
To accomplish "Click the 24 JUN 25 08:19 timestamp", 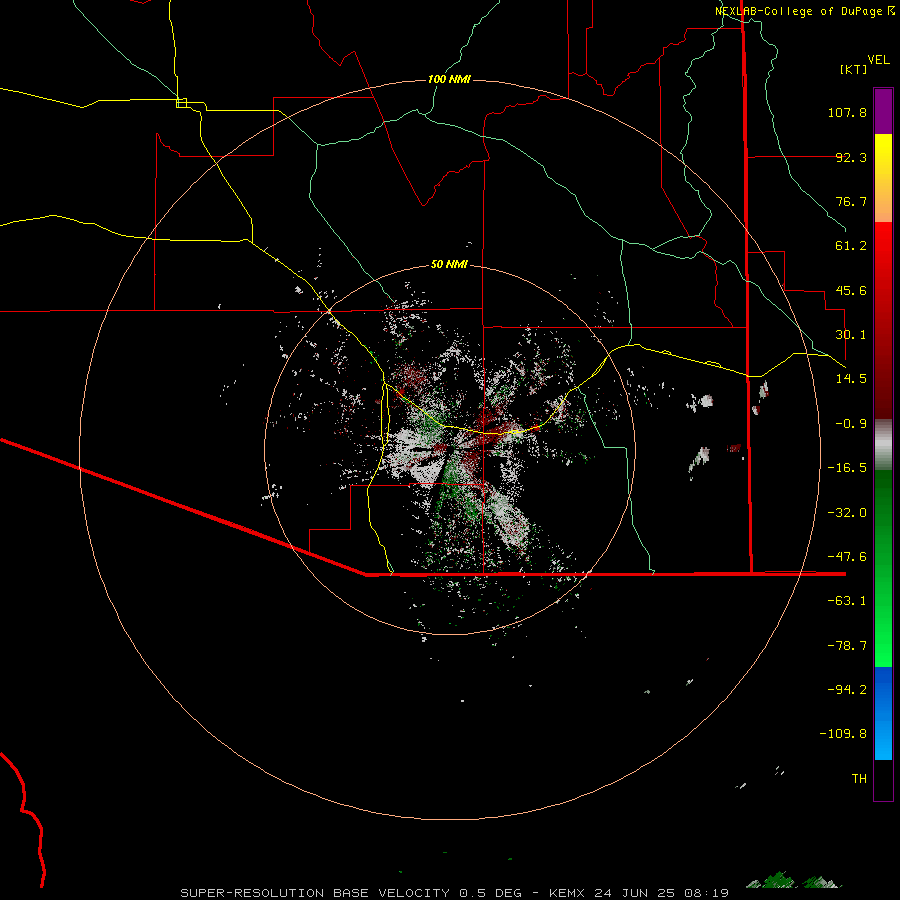I will tap(661, 893).
